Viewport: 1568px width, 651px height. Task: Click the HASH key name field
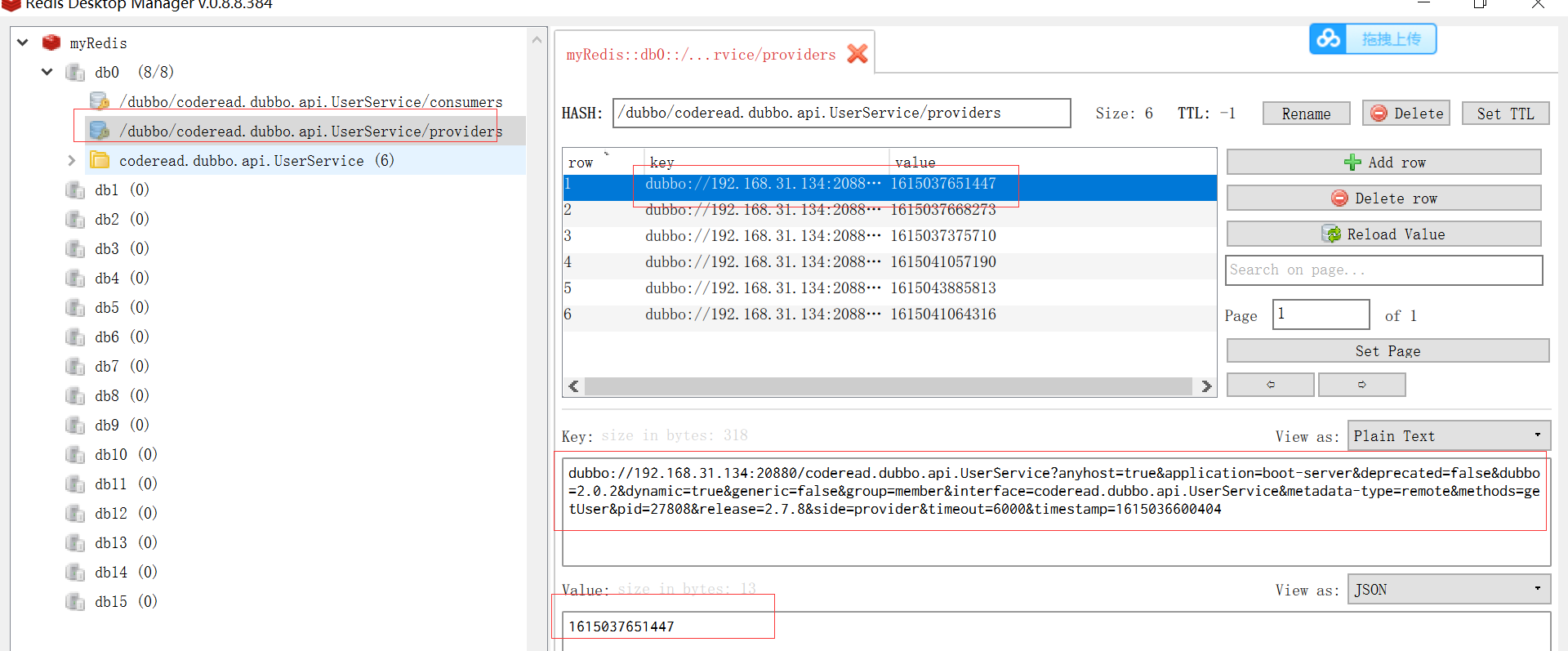[841, 113]
